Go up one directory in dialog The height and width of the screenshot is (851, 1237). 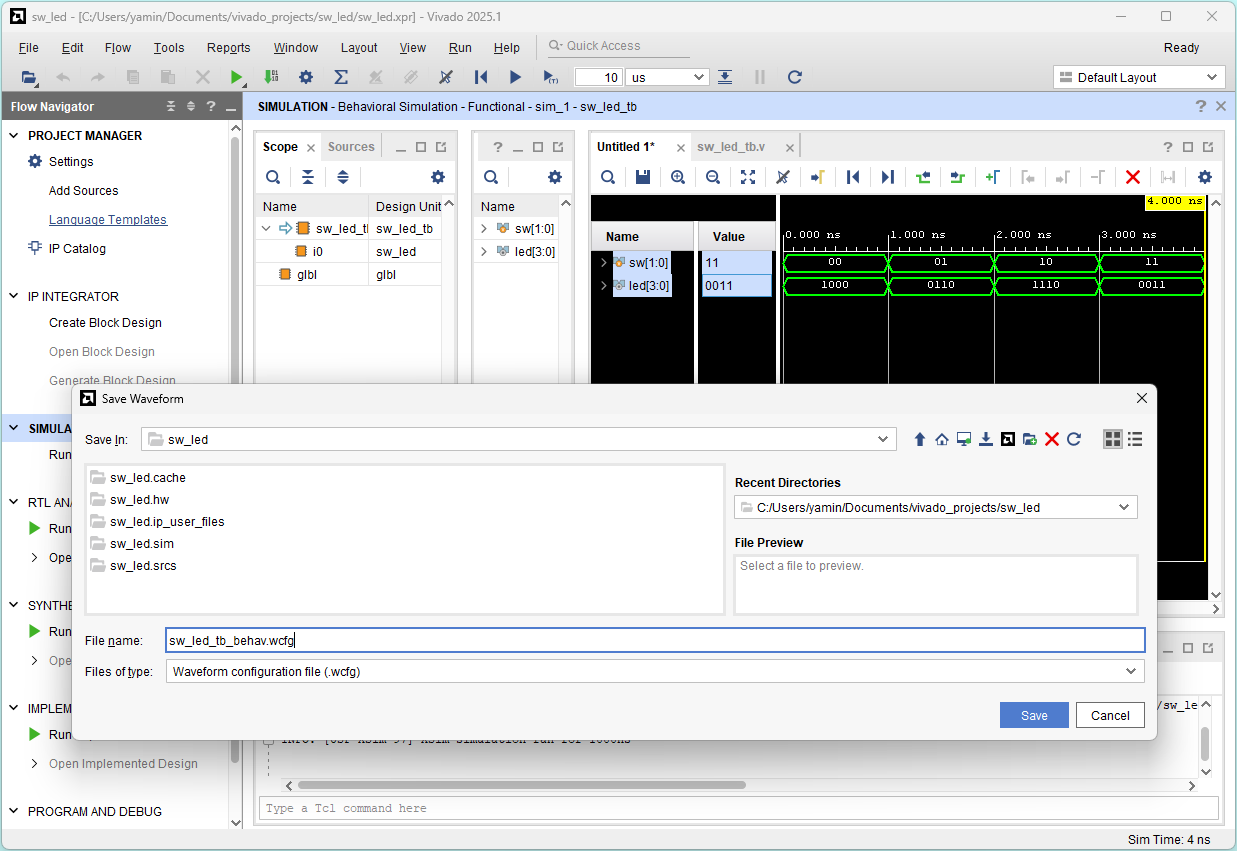pyautogui.click(x=920, y=439)
